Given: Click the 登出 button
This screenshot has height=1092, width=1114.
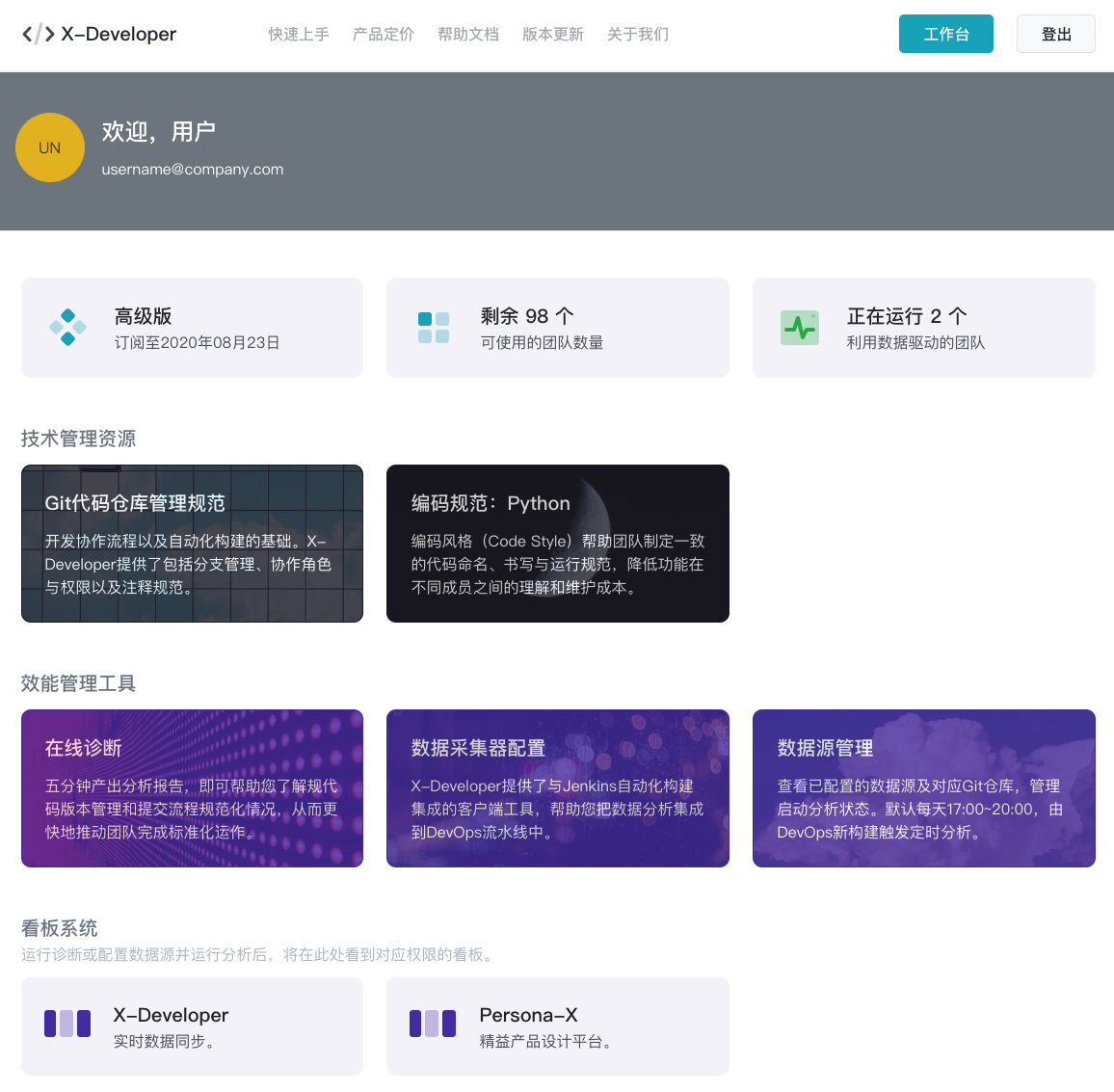Looking at the screenshot, I should pos(1055,33).
